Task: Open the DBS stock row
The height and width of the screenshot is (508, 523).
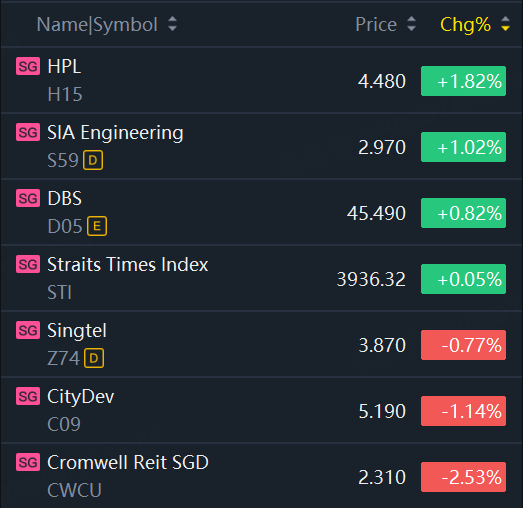Action: [x=262, y=212]
